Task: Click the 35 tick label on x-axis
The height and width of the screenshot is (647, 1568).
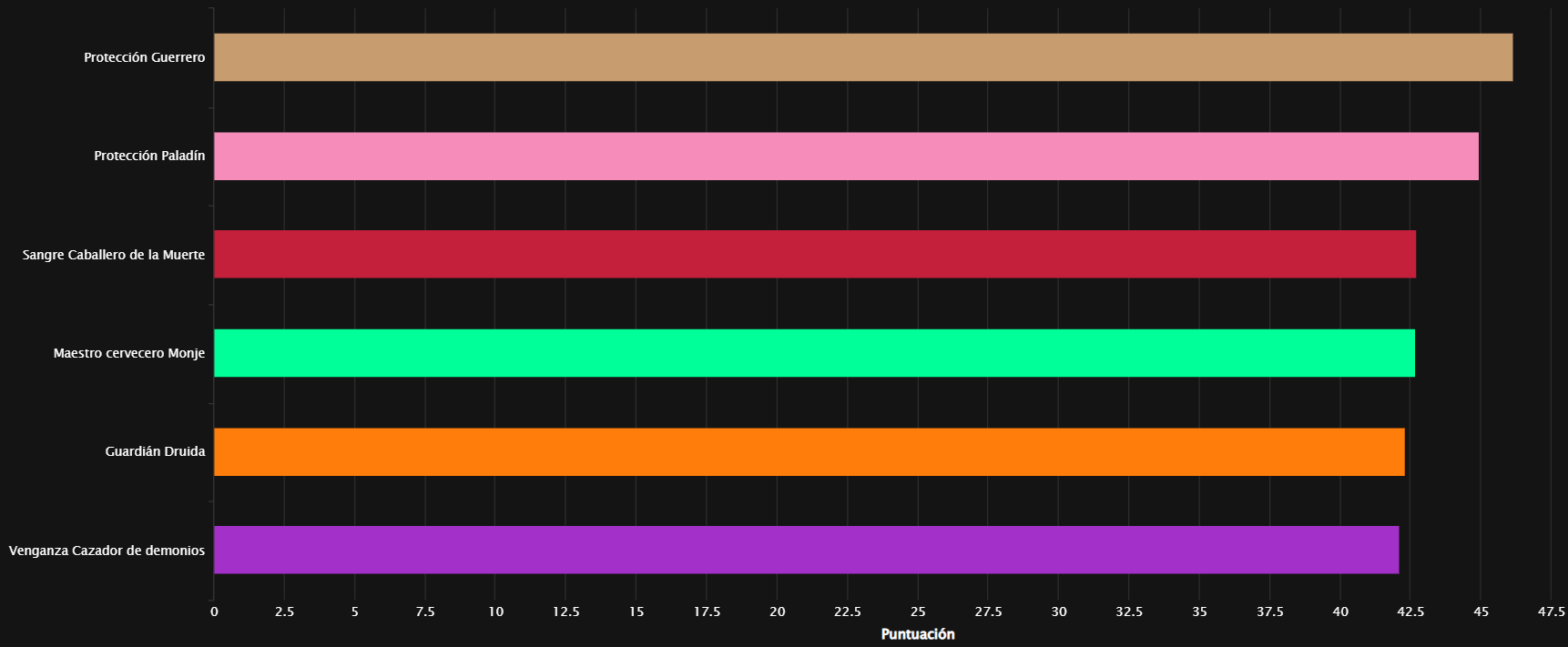Action: point(1199,612)
